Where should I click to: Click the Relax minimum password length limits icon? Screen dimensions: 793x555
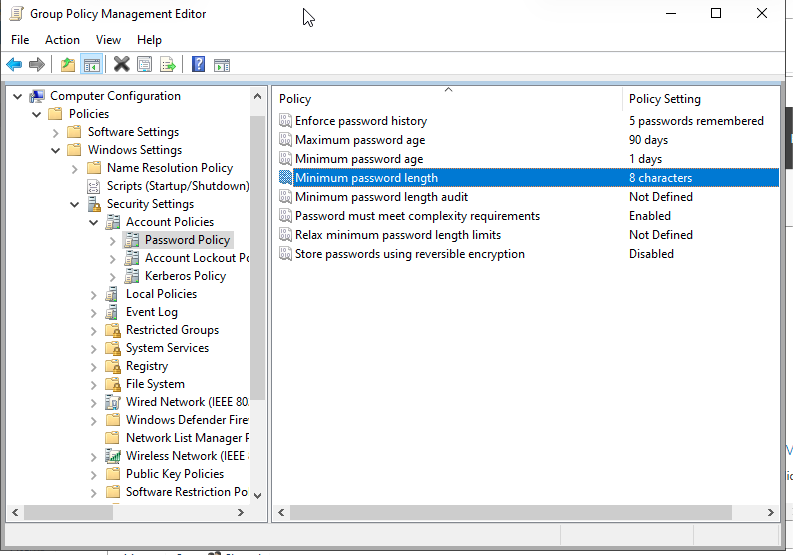[x=285, y=235]
